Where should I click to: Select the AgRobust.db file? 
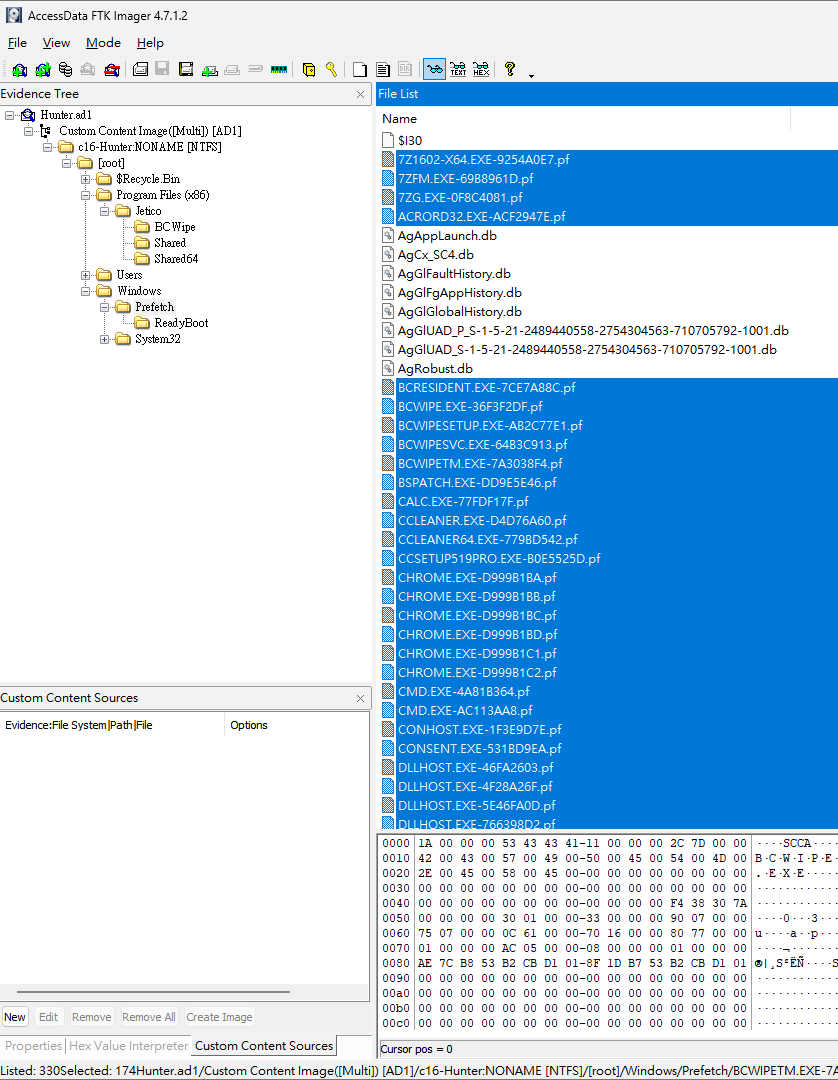(435, 368)
